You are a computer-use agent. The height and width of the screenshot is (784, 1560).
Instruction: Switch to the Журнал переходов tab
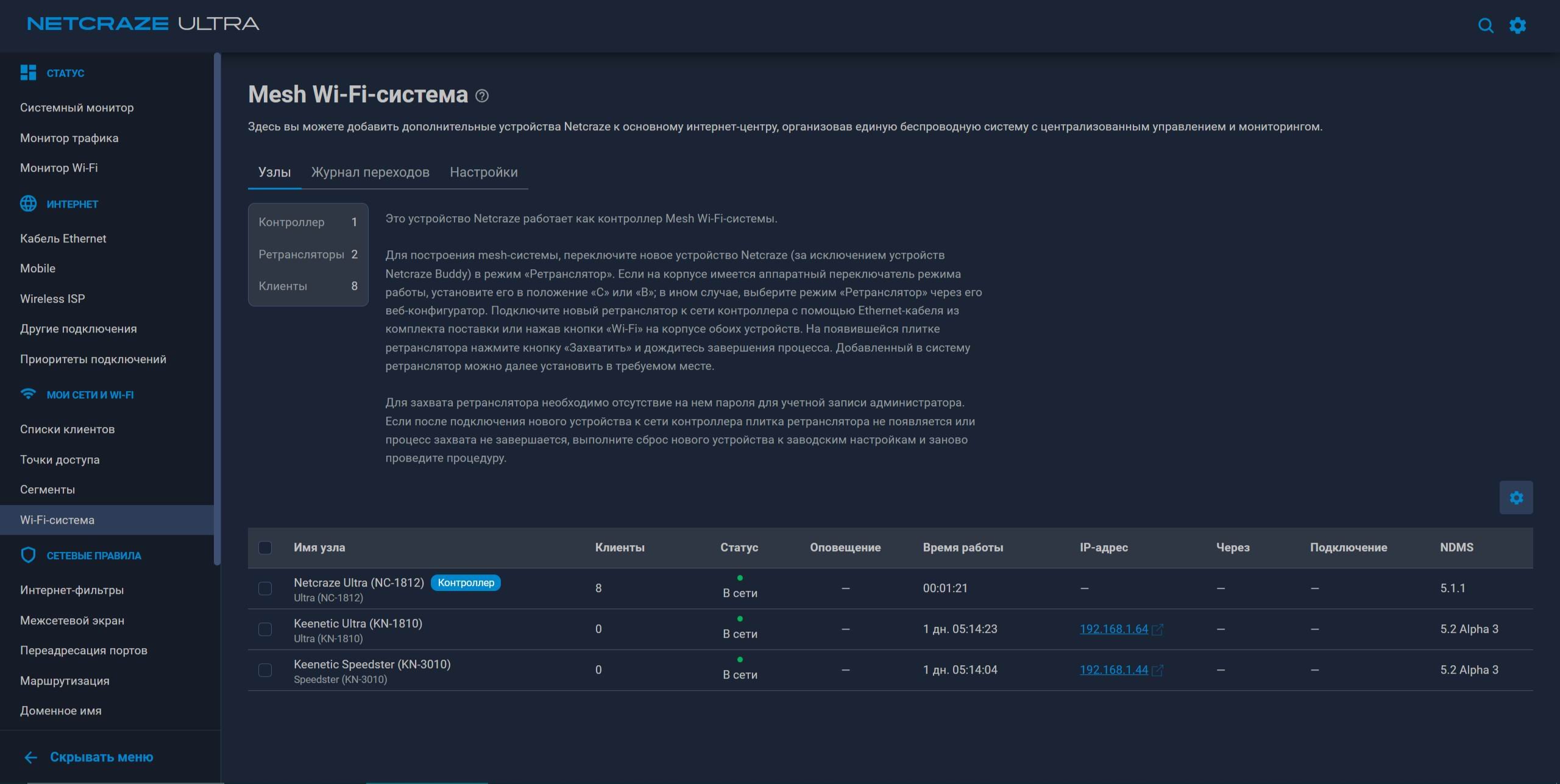coord(370,172)
